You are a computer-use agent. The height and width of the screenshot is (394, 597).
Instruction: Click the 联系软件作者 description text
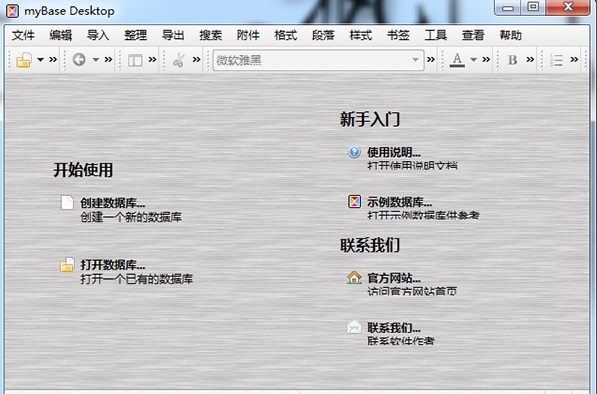pyautogui.click(x=401, y=341)
